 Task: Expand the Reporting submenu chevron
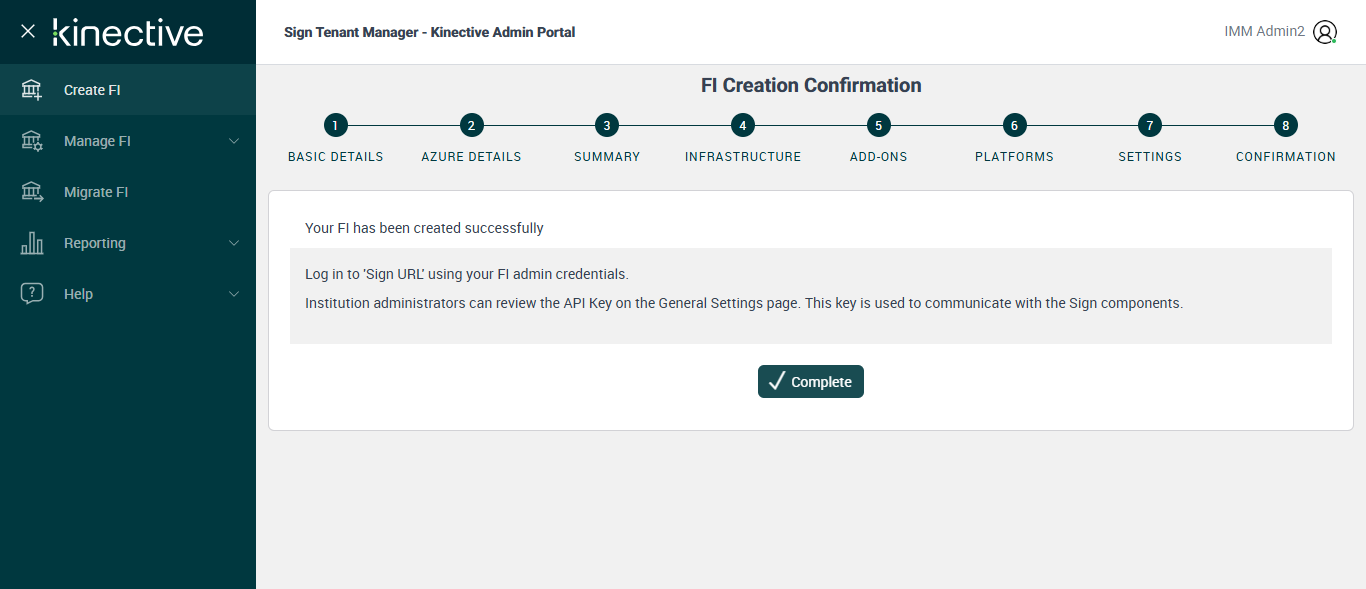click(x=234, y=243)
